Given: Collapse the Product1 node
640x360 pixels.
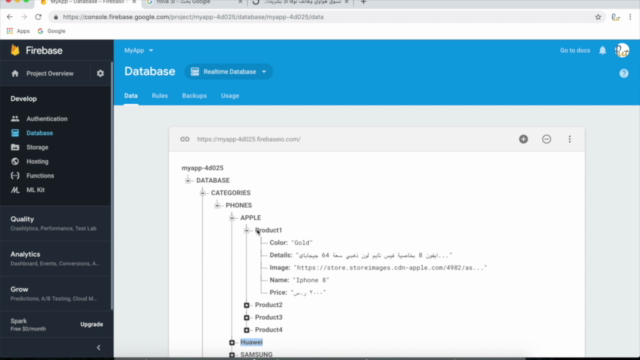Looking at the screenshot, I should point(247,230).
